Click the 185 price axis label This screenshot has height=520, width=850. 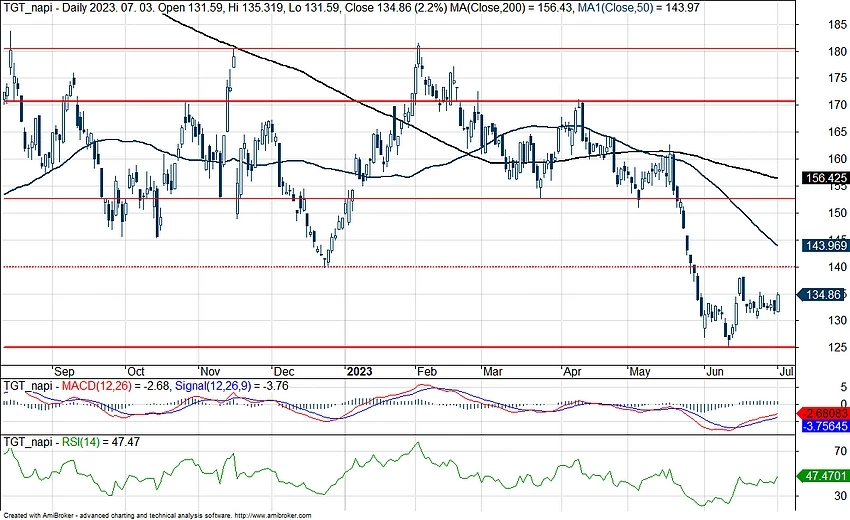(838, 24)
